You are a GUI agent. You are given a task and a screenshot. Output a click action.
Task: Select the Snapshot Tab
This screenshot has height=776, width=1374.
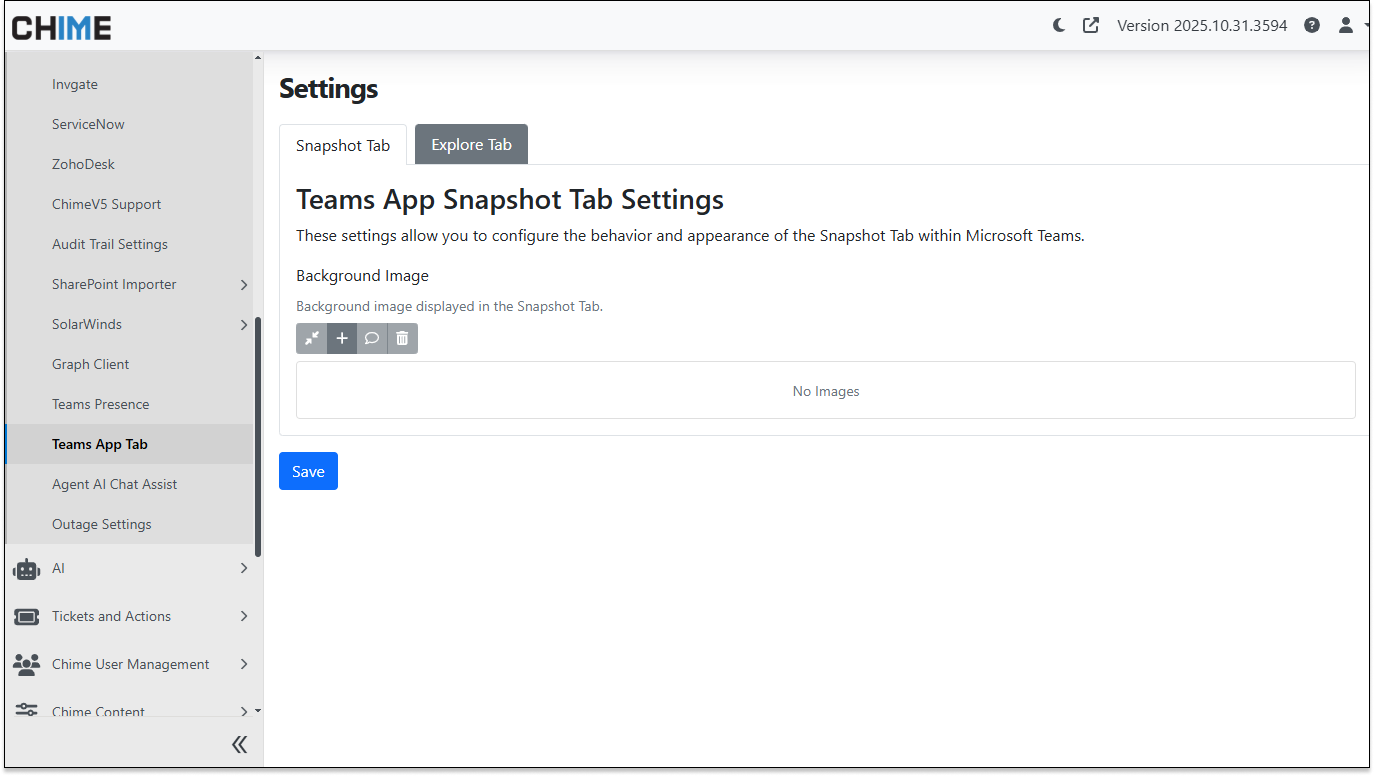343,146
